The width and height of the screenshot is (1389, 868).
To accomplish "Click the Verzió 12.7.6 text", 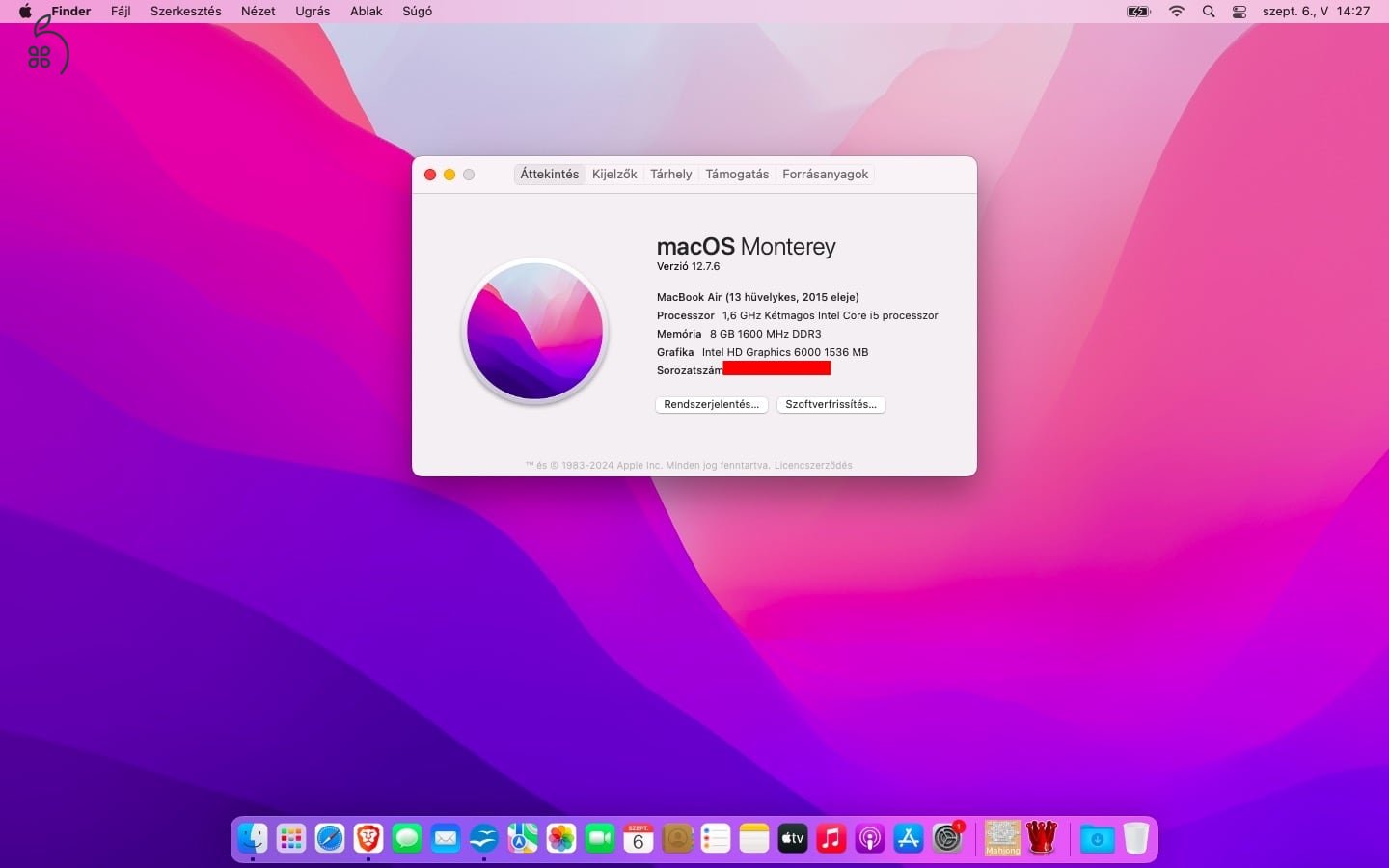I will (689, 267).
